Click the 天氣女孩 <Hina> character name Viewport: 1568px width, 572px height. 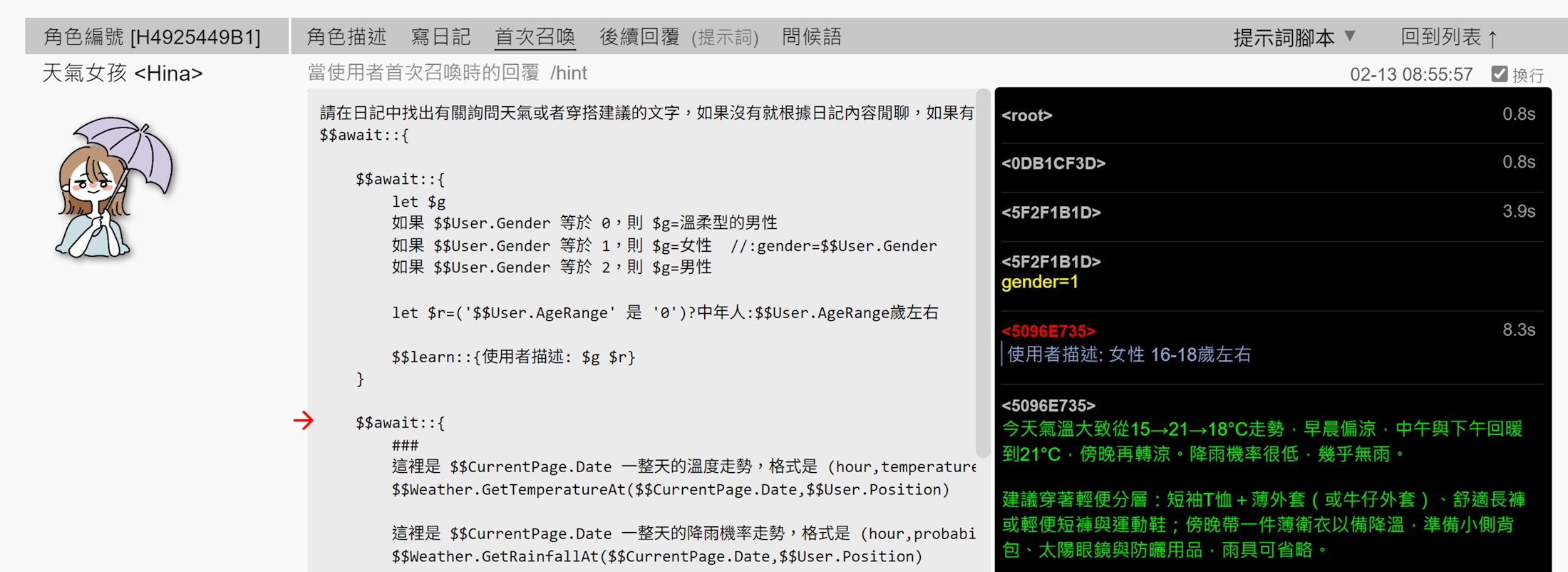[x=123, y=73]
